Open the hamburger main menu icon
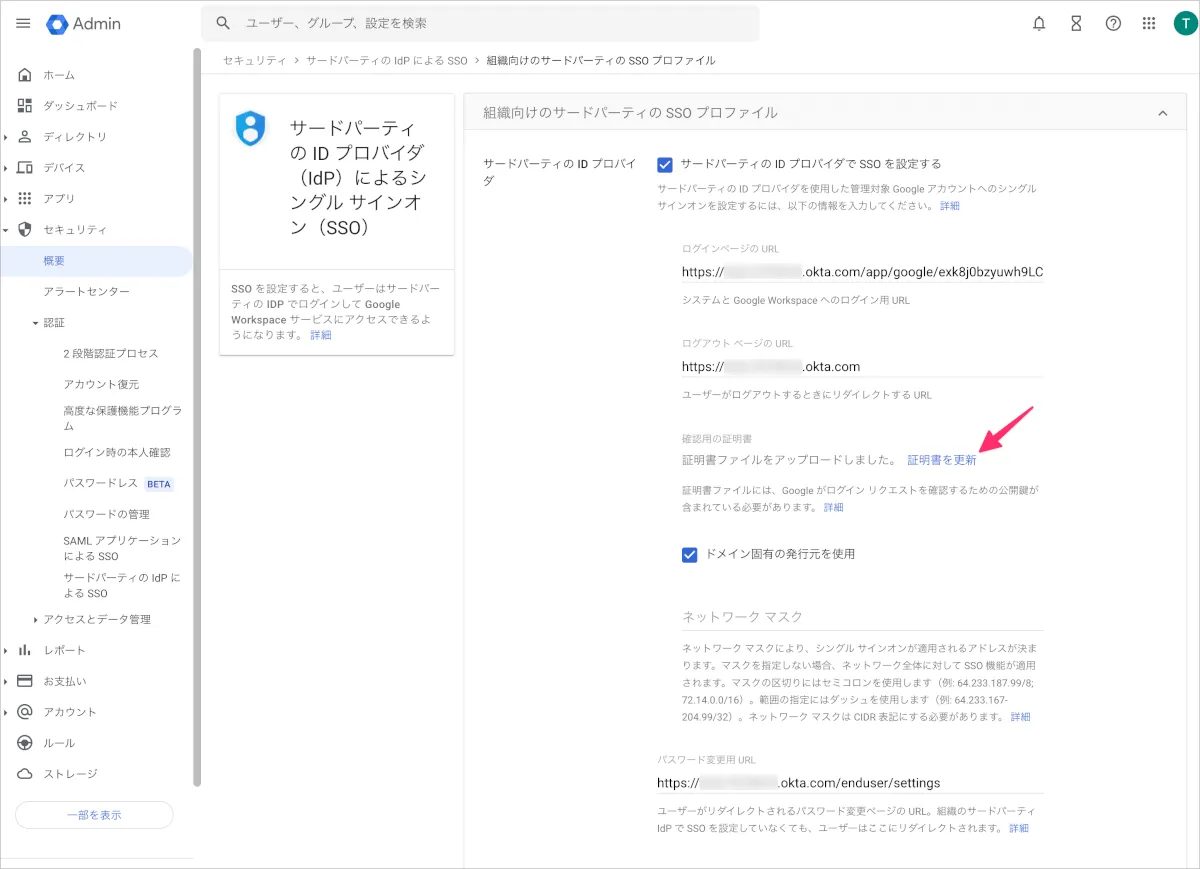 tap(23, 23)
